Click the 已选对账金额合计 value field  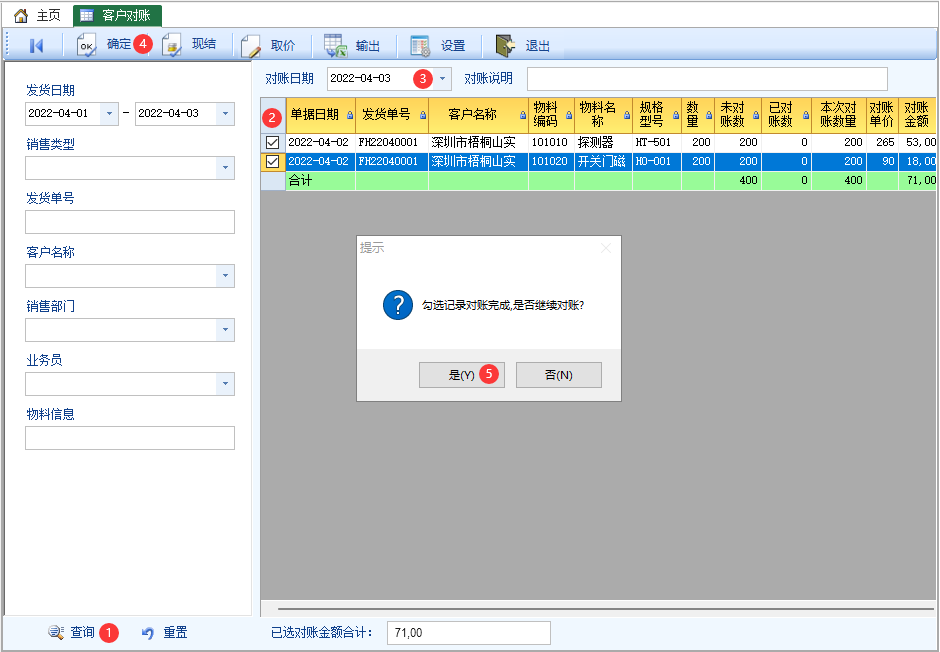pyautogui.click(x=469, y=633)
